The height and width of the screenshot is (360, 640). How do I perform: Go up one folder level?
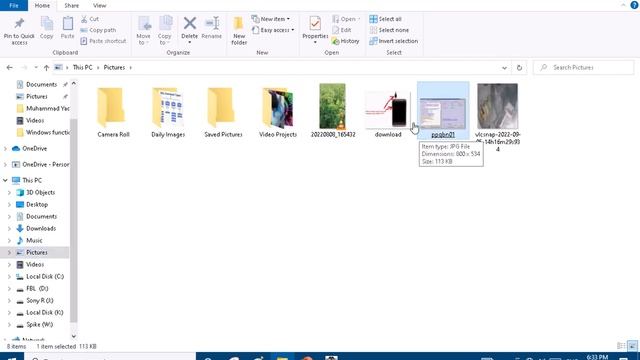[46, 67]
